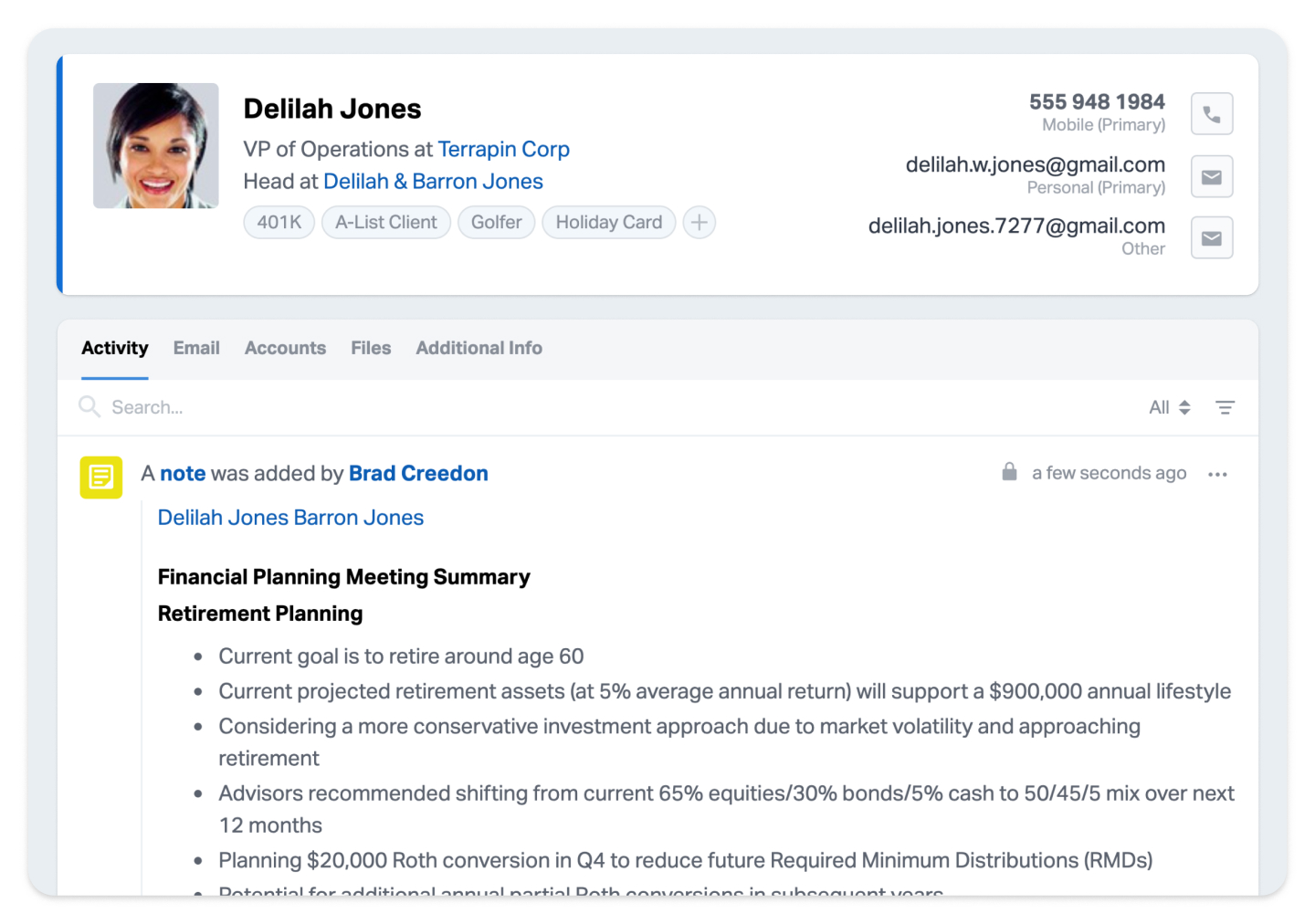Open the Terrapin Corp company link
Image resolution: width=1315 pixels, height=924 pixels.
click(x=503, y=150)
